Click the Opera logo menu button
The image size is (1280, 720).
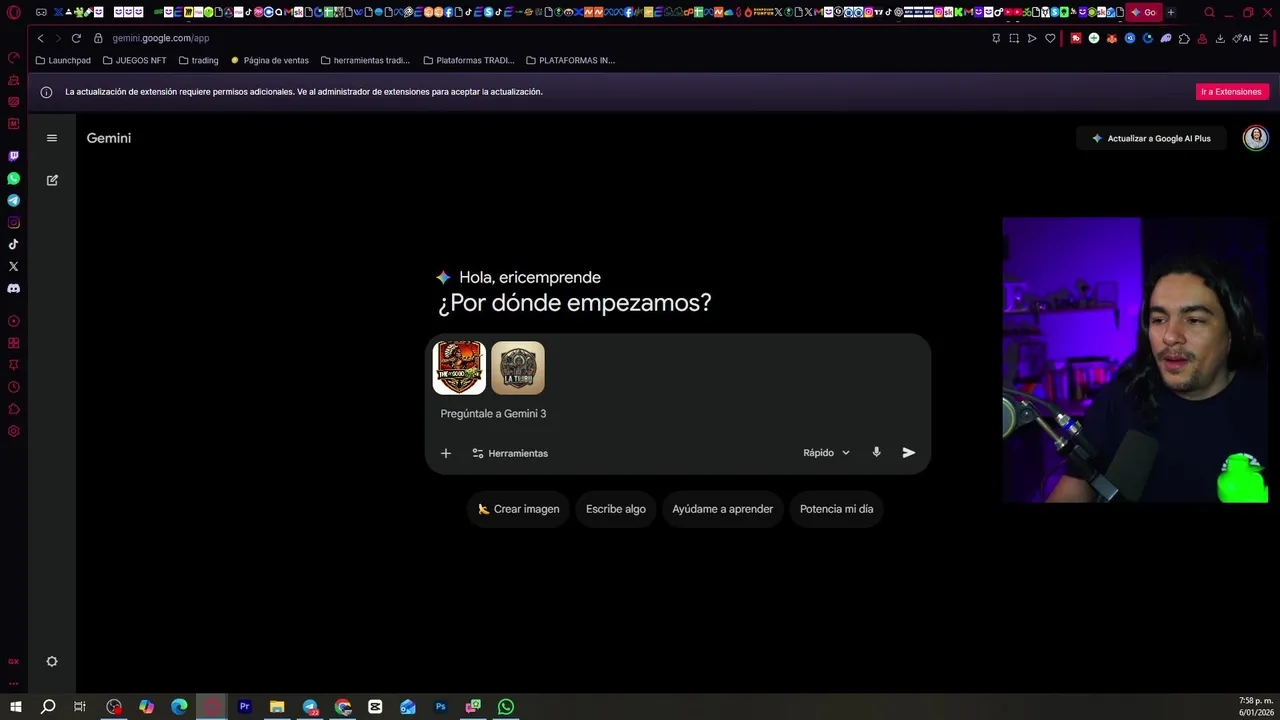tap(13, 12)
